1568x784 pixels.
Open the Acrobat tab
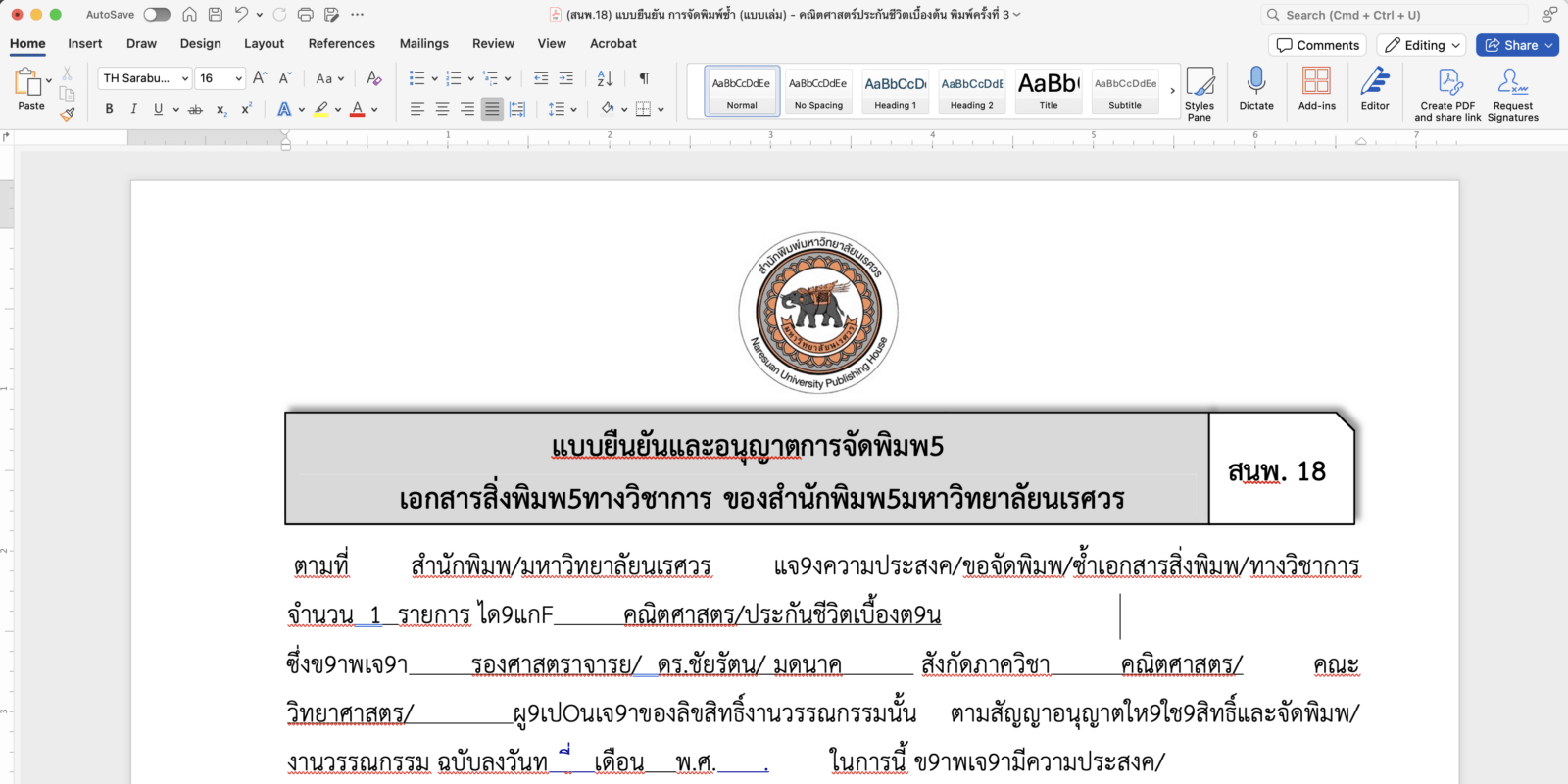[613, 44]
